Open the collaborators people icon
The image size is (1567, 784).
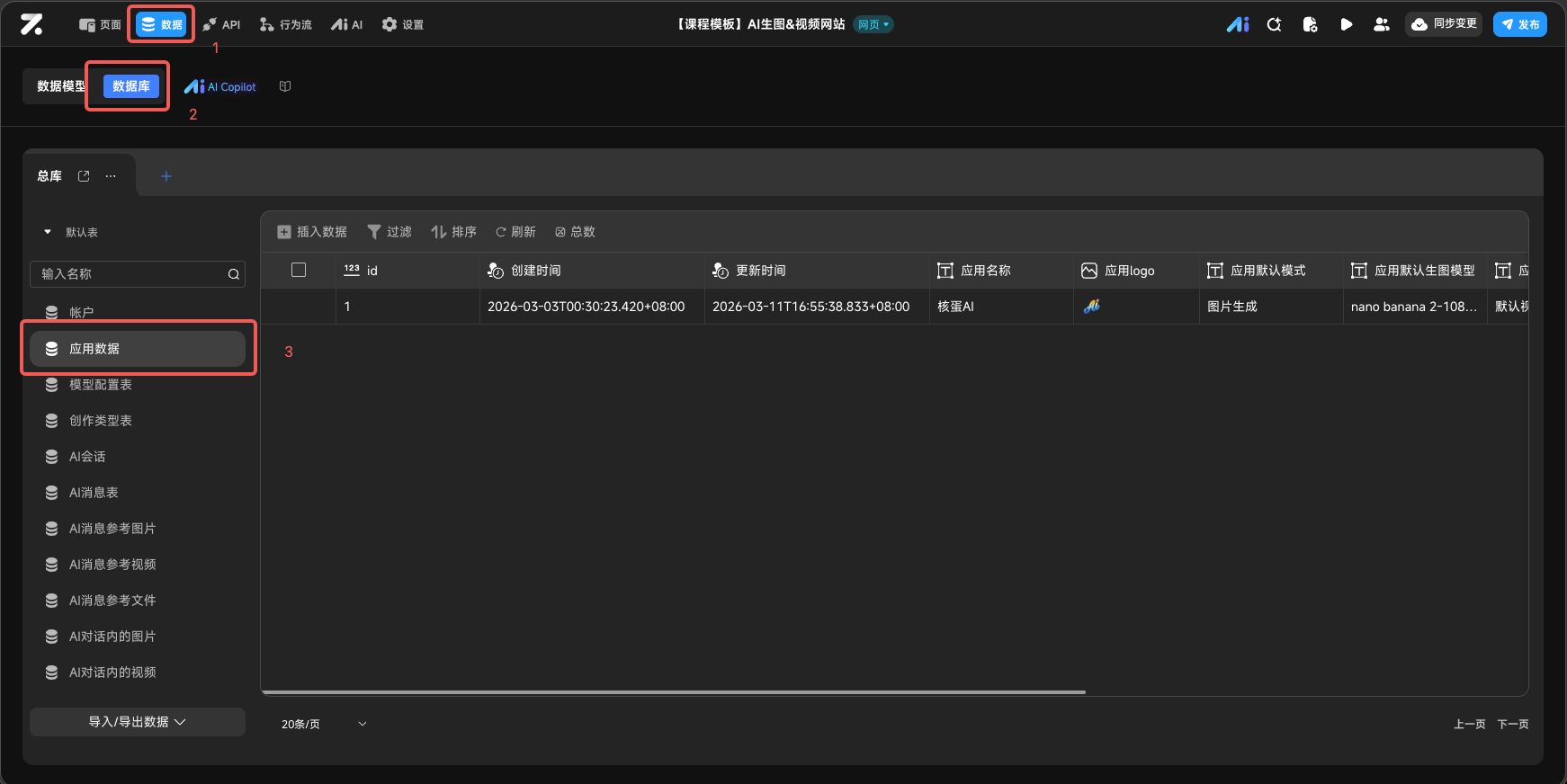point(1382,24)
